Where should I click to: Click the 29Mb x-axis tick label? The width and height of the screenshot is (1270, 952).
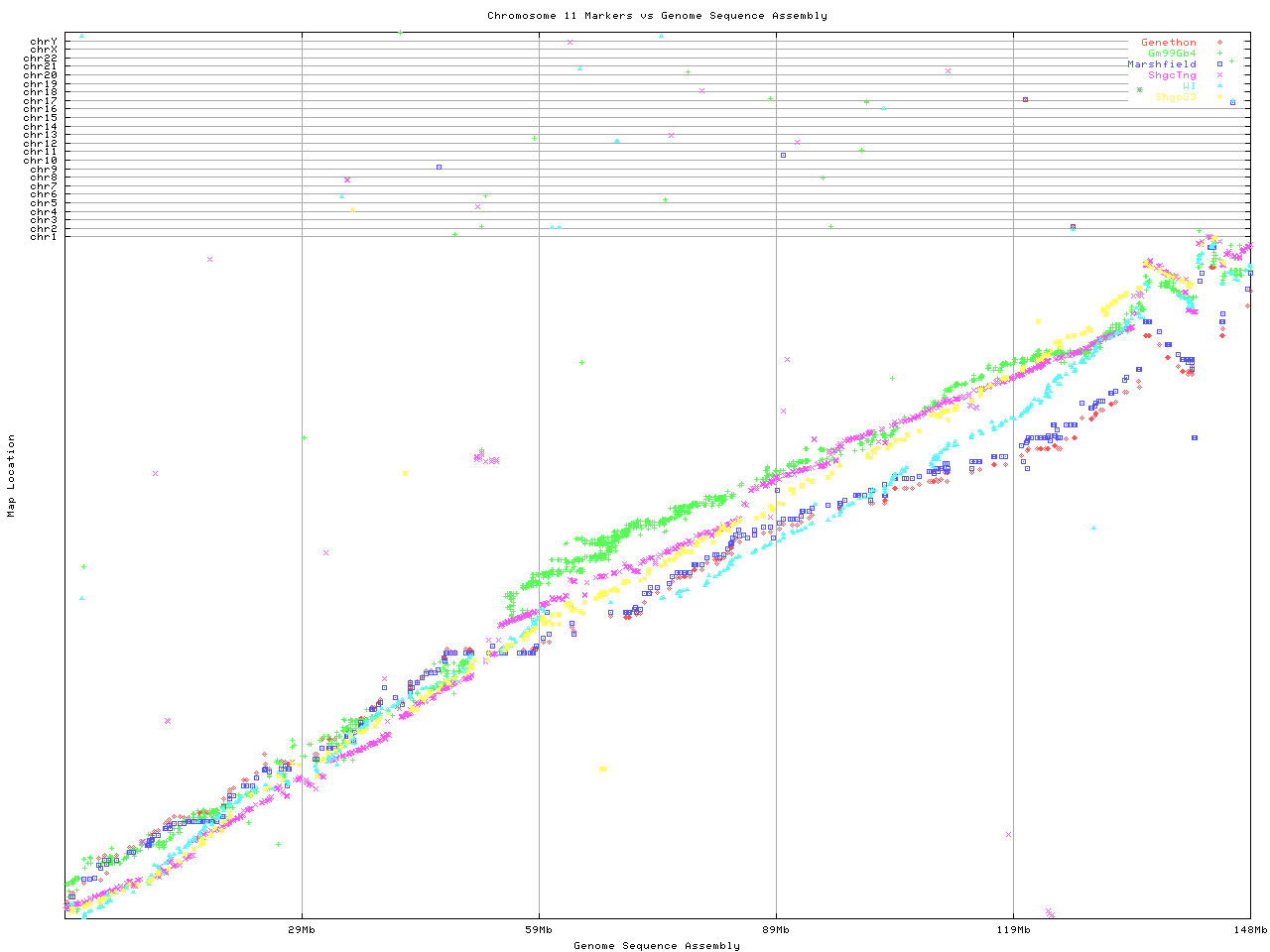[302, 930]
